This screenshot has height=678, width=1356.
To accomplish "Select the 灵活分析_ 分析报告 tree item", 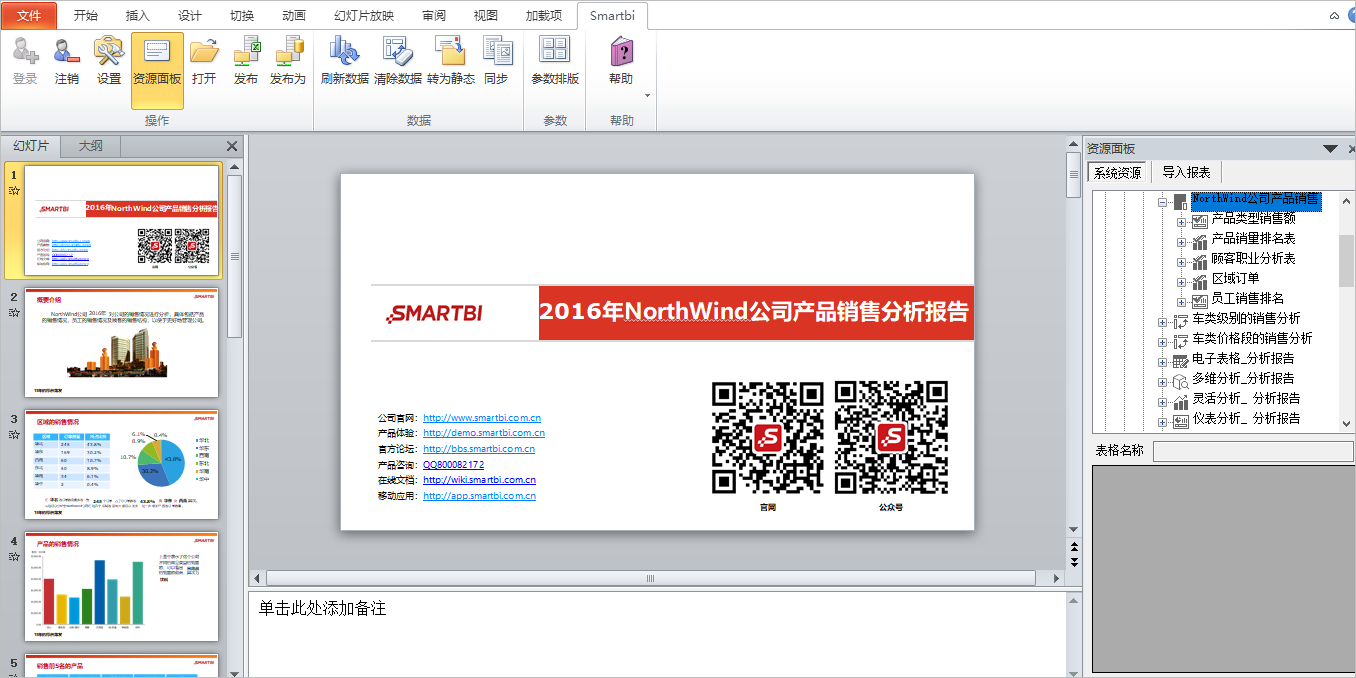I will click(x=1246, y=399).
